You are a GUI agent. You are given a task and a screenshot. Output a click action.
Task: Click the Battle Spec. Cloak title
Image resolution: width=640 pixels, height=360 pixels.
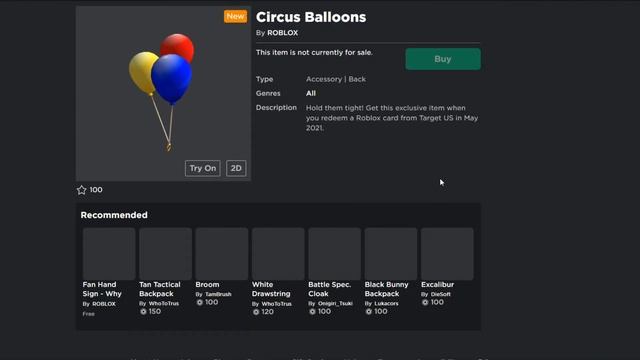329,289
